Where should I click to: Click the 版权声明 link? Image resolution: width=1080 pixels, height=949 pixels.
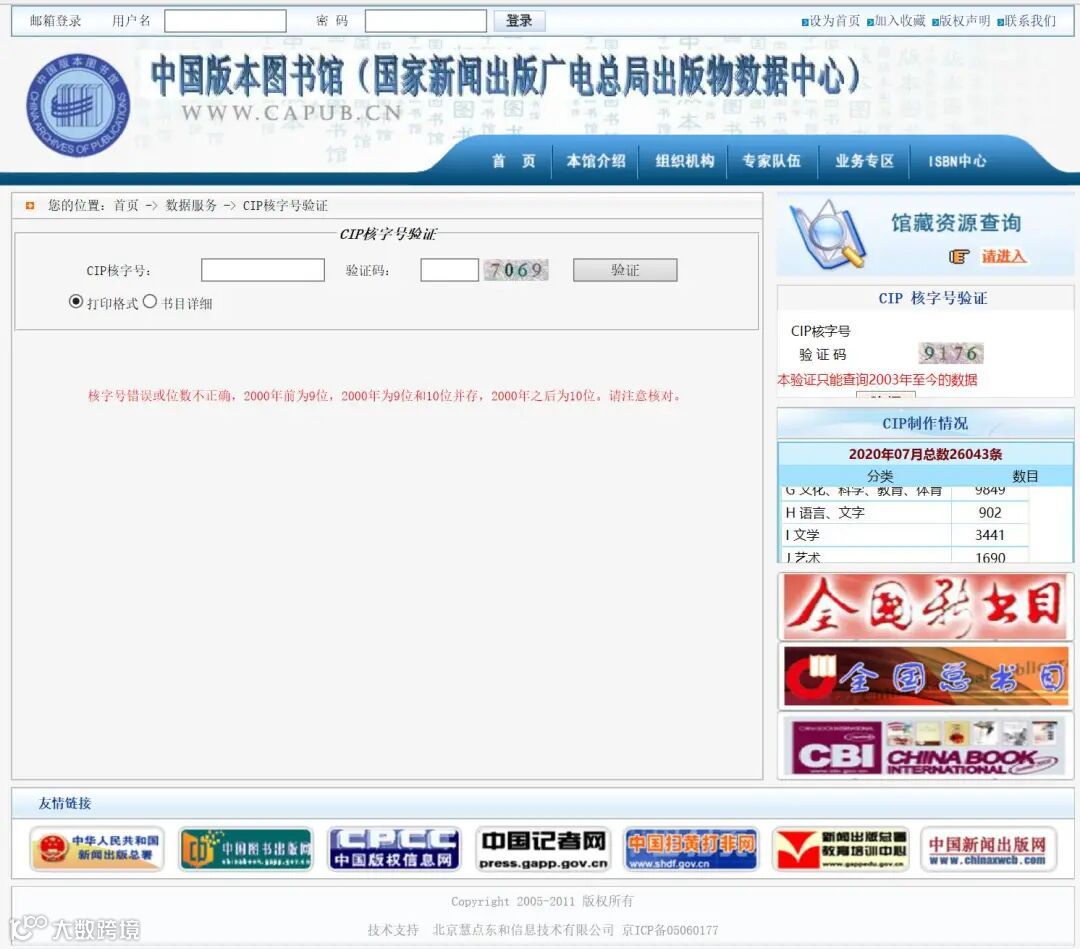pos(965,21)
